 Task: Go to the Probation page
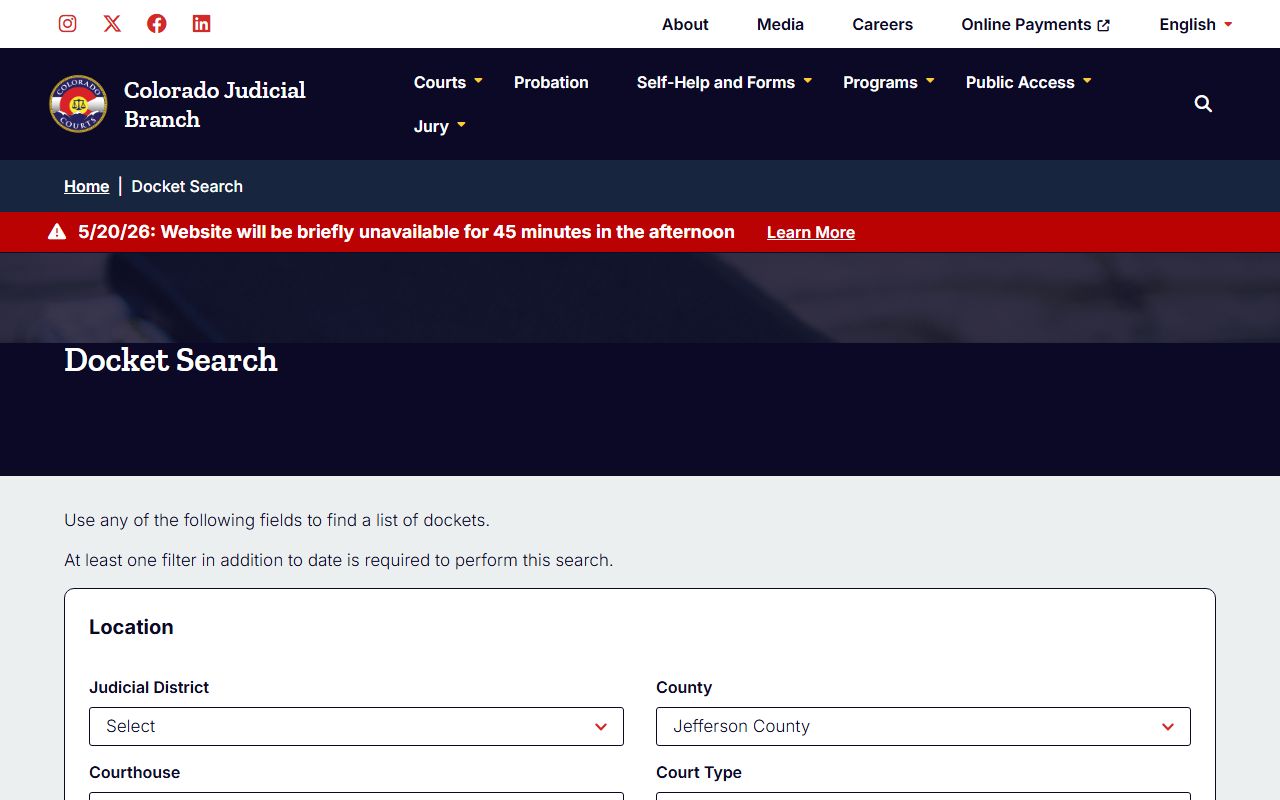551,82
